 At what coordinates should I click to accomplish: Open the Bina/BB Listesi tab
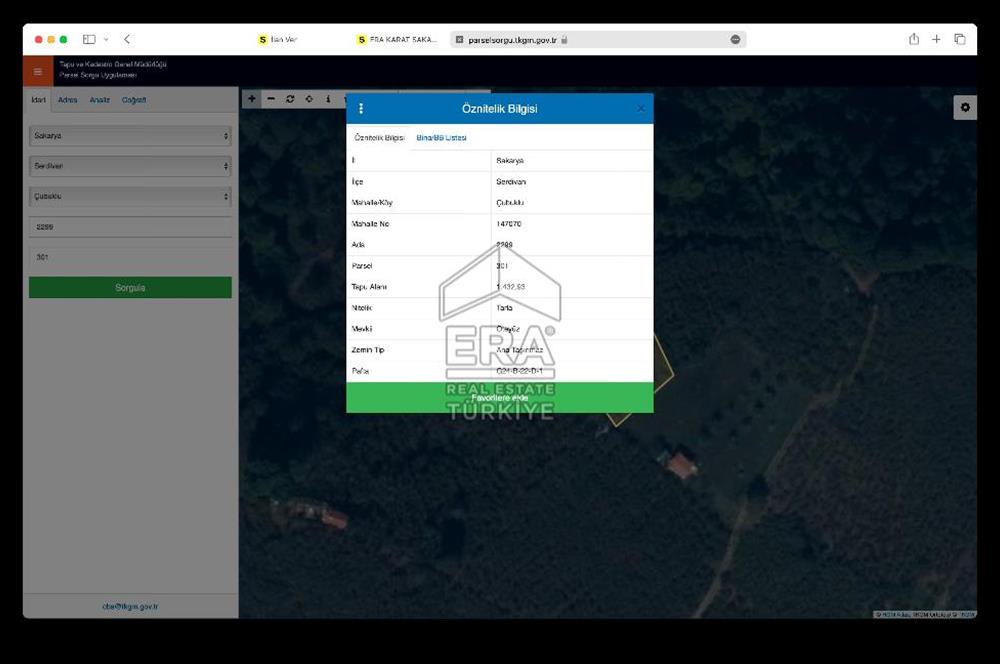[x=441, y=137]
